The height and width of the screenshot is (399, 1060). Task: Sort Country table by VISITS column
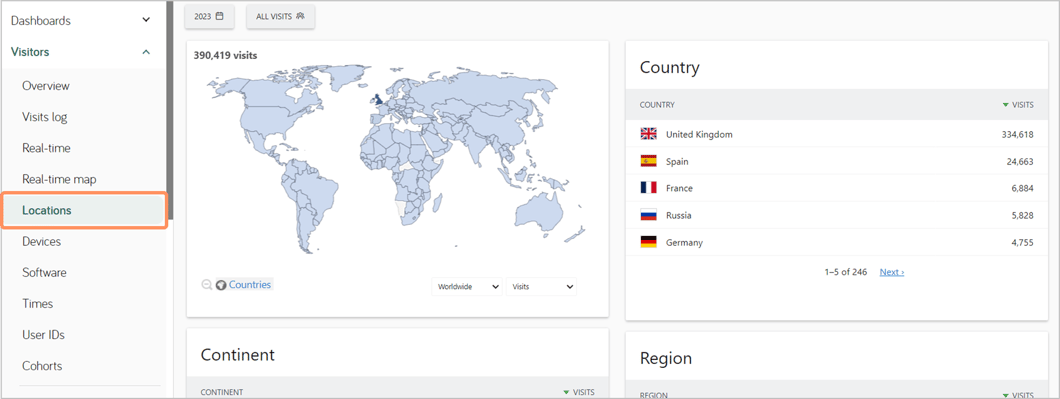click(1018, 105)
